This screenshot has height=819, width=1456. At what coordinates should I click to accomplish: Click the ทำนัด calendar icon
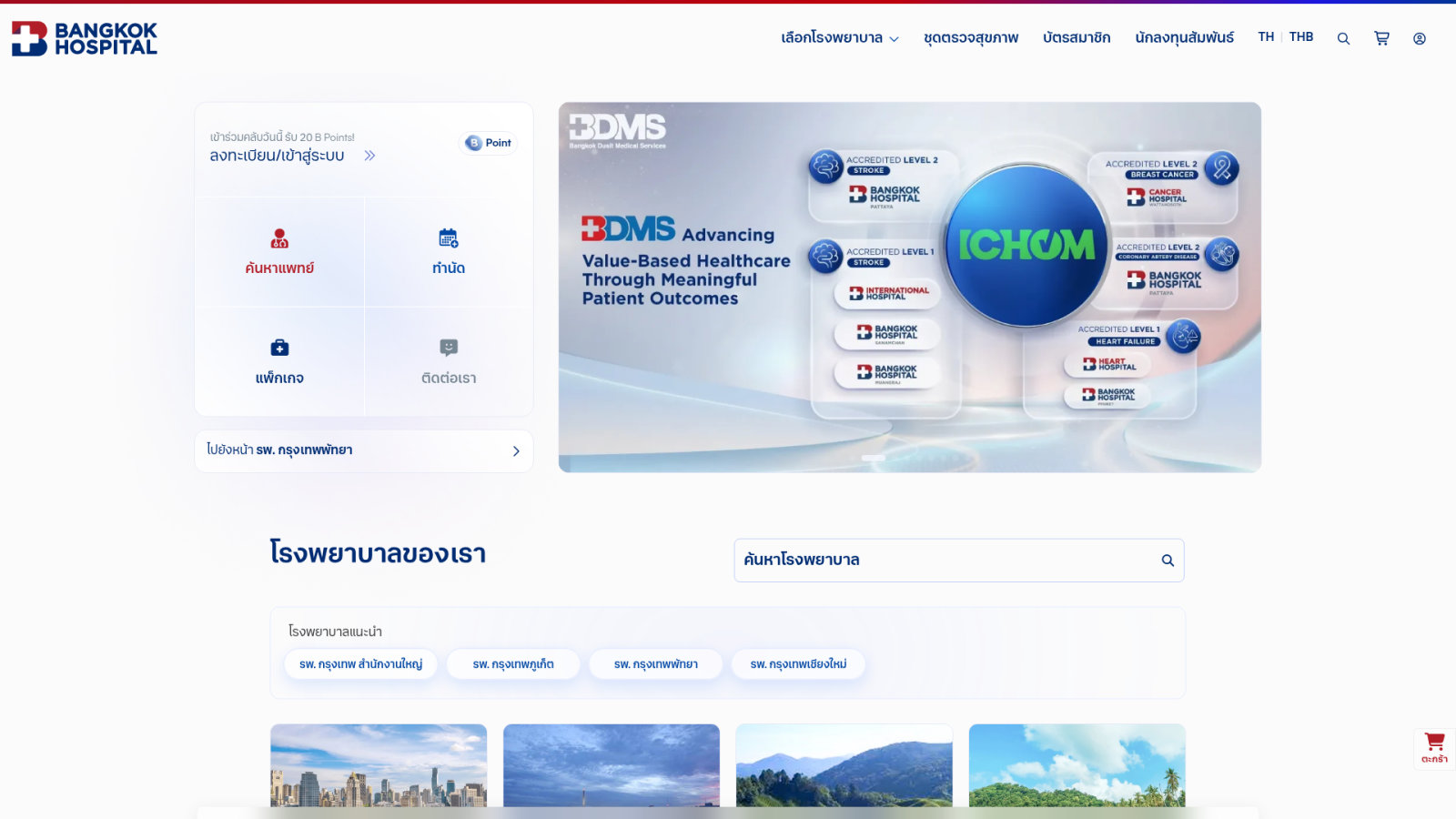pyautogui.click(x=449, y=238)
